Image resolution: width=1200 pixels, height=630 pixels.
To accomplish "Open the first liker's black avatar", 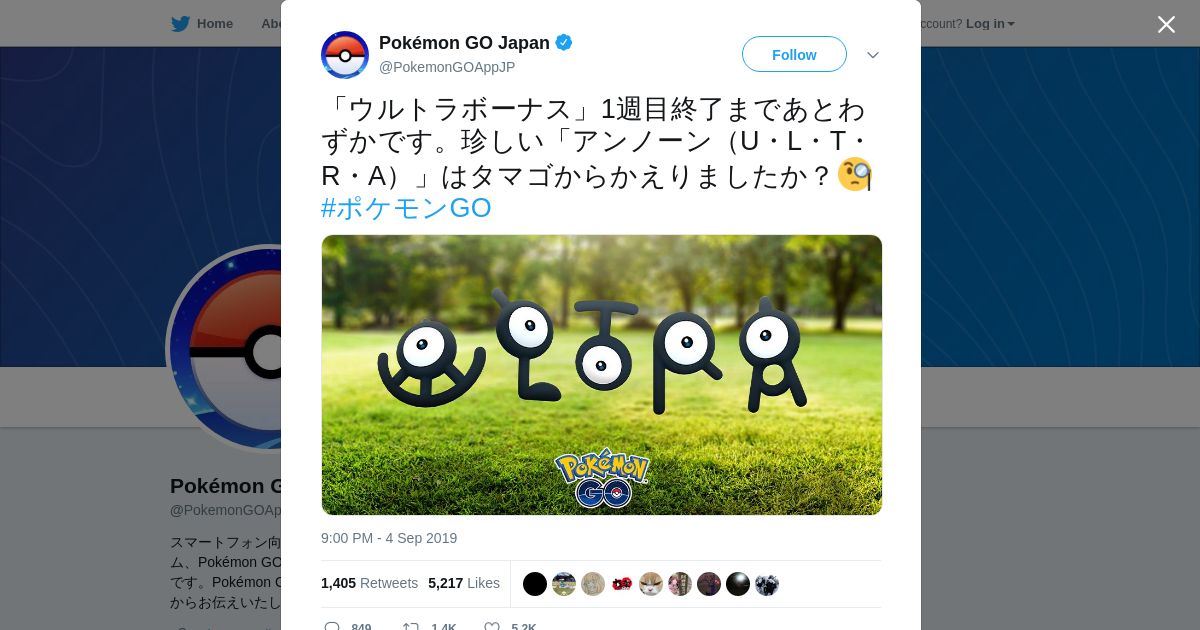I will pyautogui.click(x=535, y=584).
